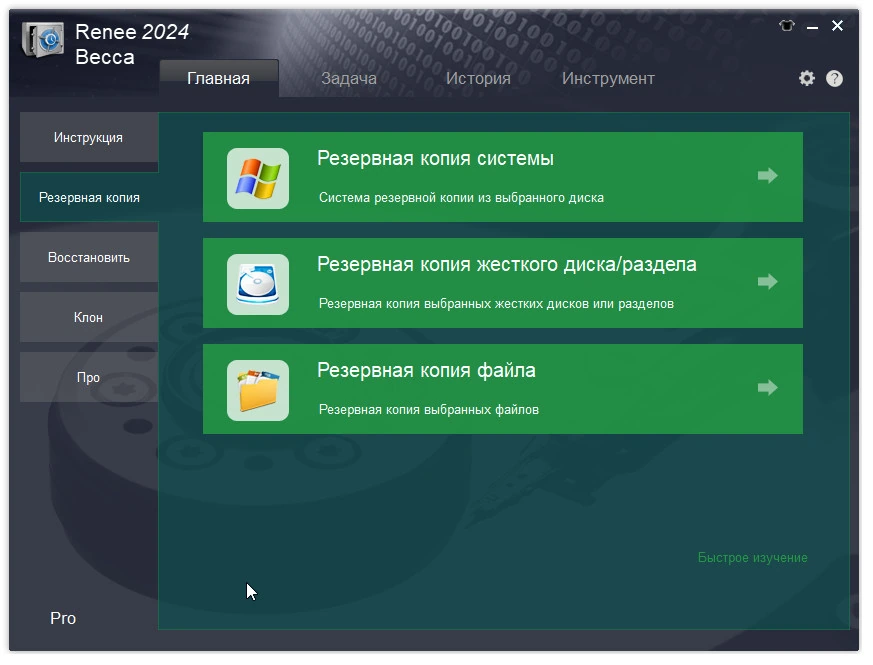
Task: Minimize the Renee Becca window
Action: pyautogui.click(x=812, y=26)
